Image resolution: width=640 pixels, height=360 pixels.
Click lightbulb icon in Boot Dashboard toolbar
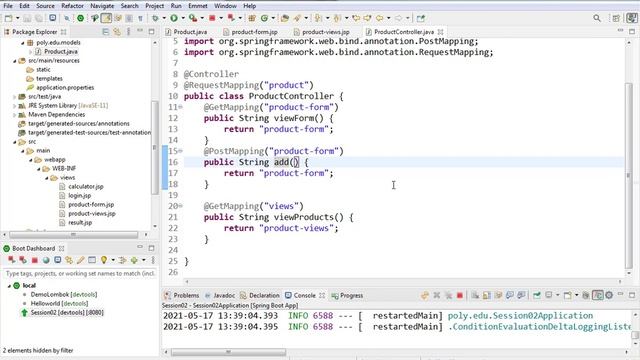(104, 260)
